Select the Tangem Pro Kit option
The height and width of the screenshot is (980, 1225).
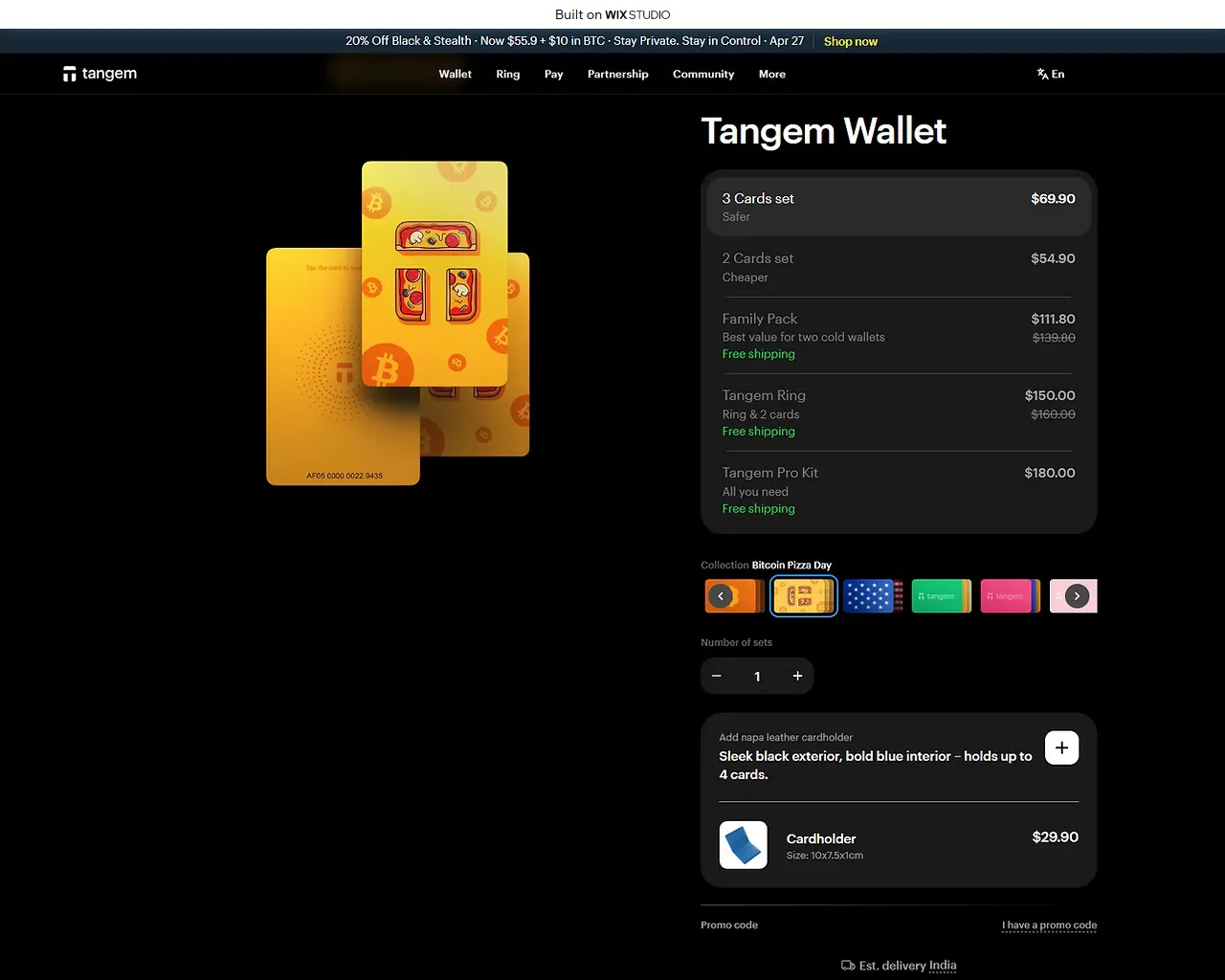tap(899, 490)
